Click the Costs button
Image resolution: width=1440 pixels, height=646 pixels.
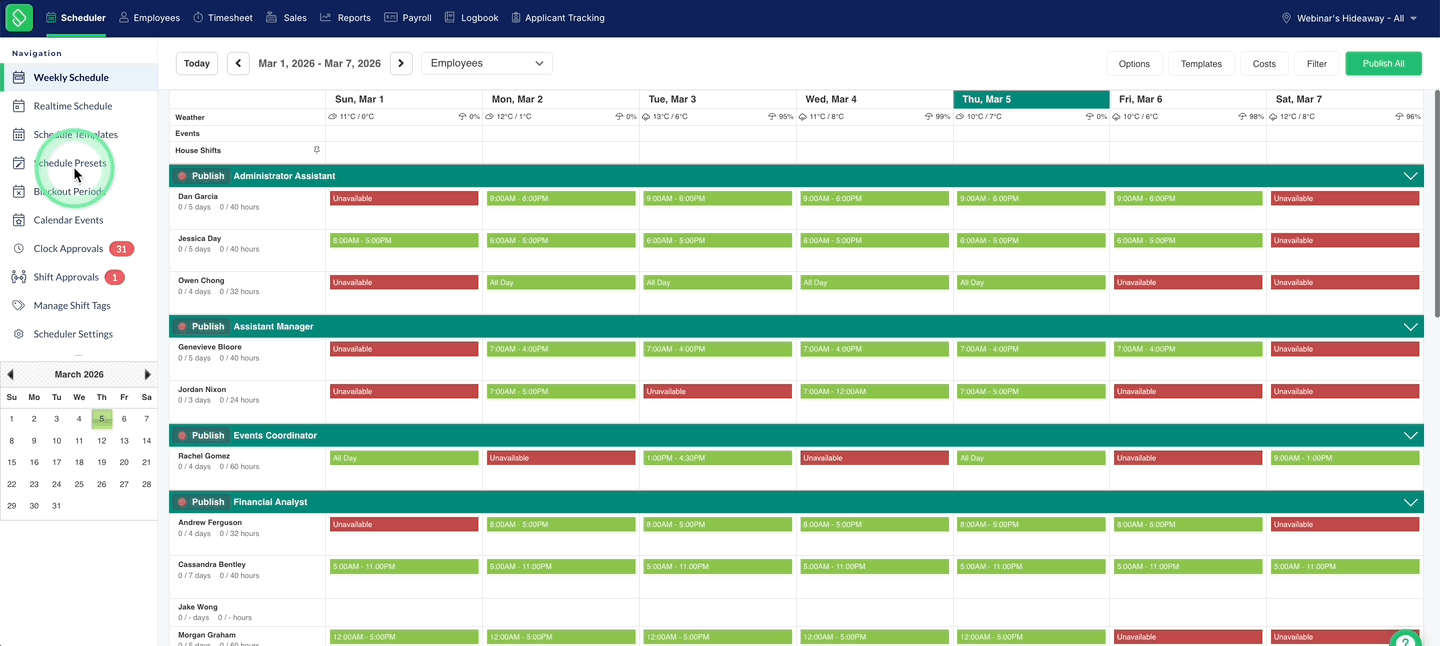click(1264, 63)
